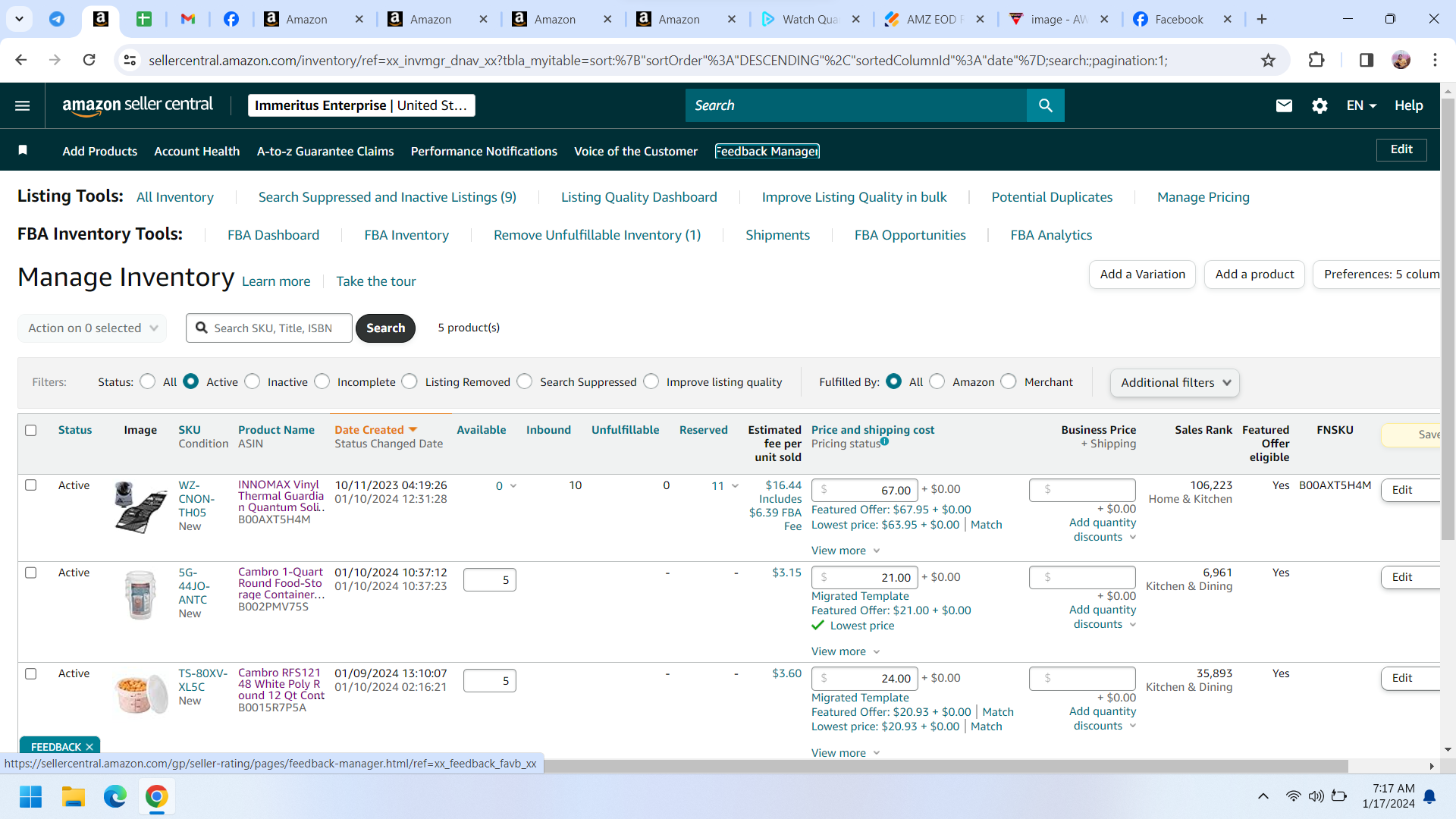
Task: Click the pricing status info icon
Action: (x=884, y=441)
